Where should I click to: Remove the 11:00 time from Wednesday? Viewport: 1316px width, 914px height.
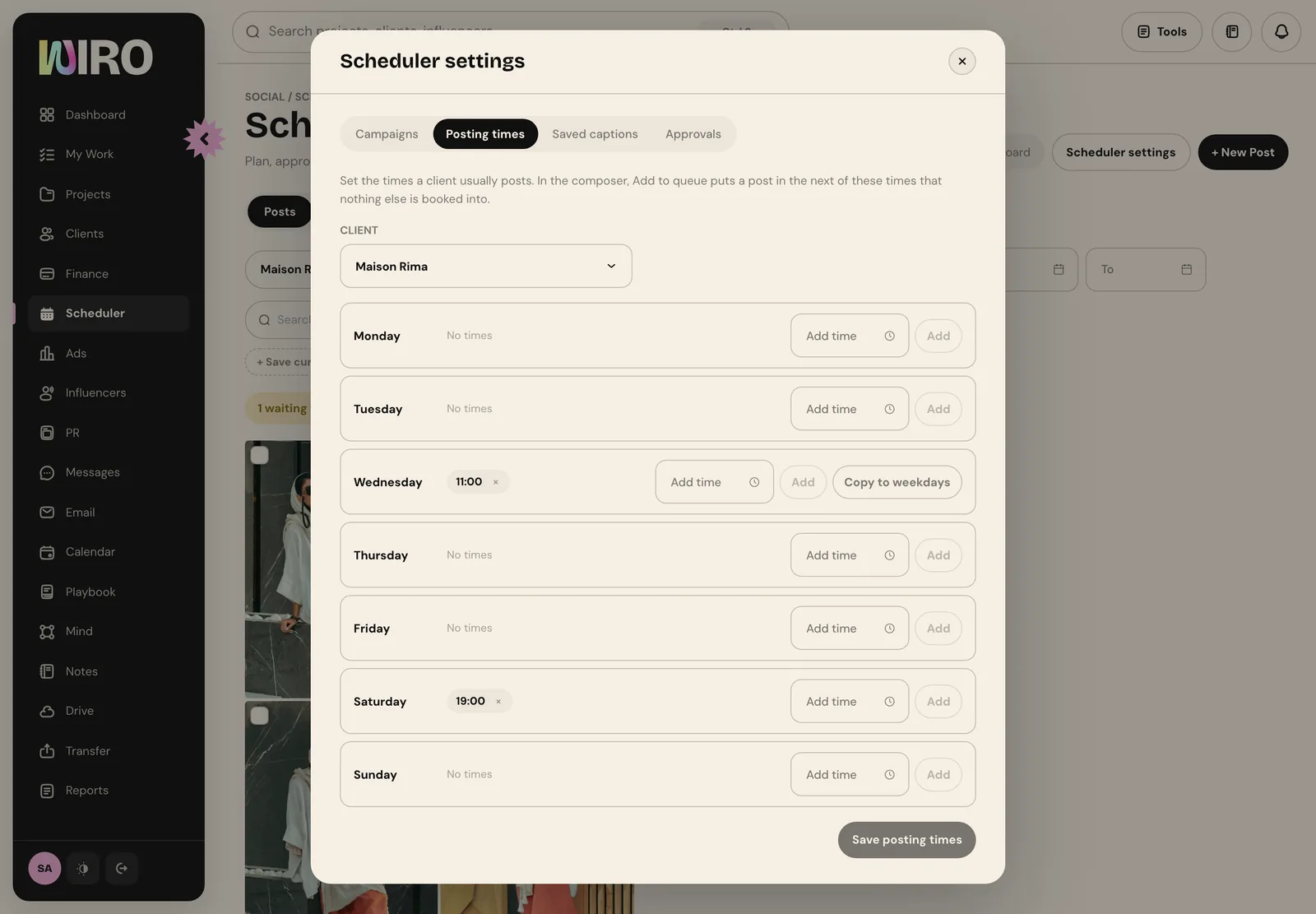496,482
